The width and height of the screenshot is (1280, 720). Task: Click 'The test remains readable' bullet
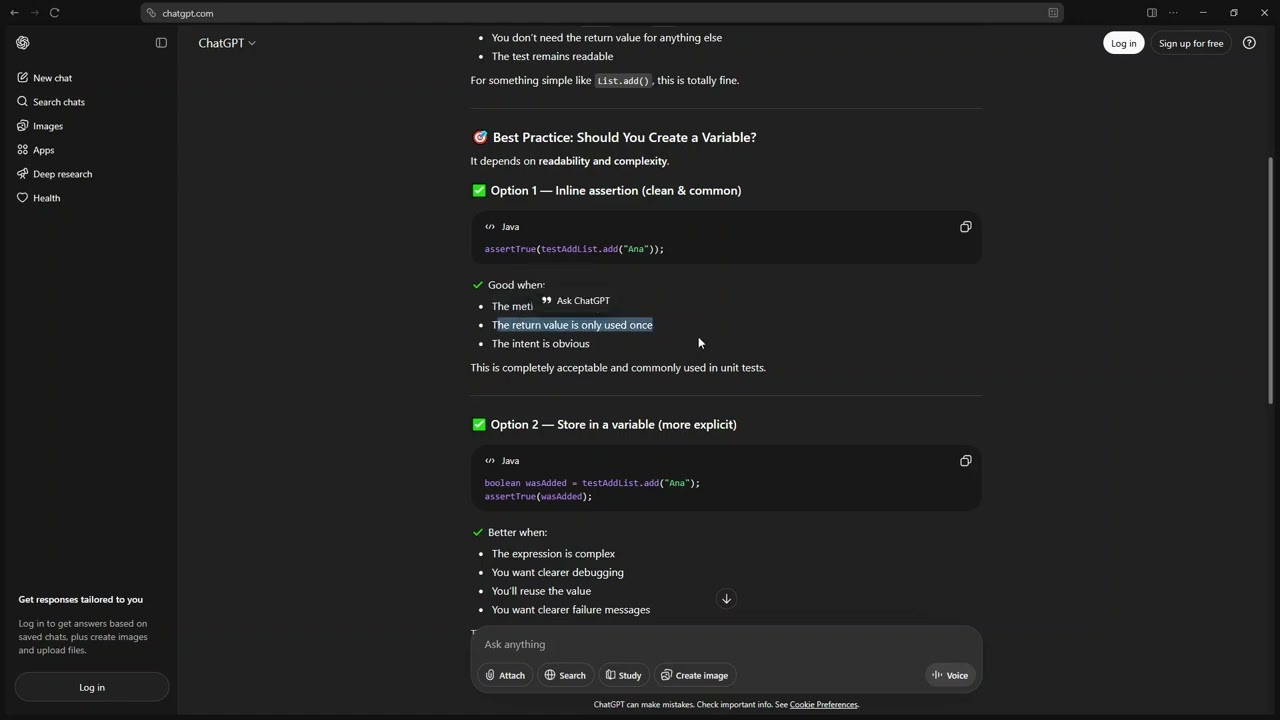pos(552,57)
